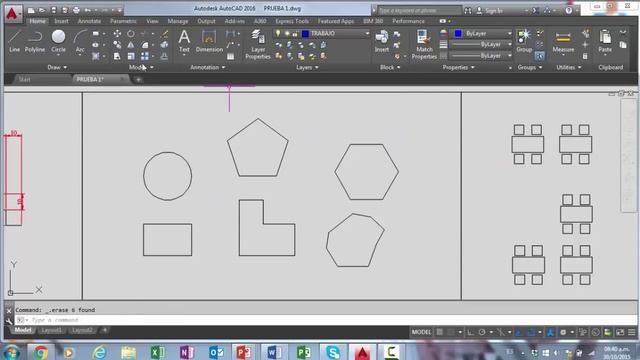Viewport: 640px width, 360px height.
Task: Open the ByLayer color dropdown
Action: (x=509, y=33)
